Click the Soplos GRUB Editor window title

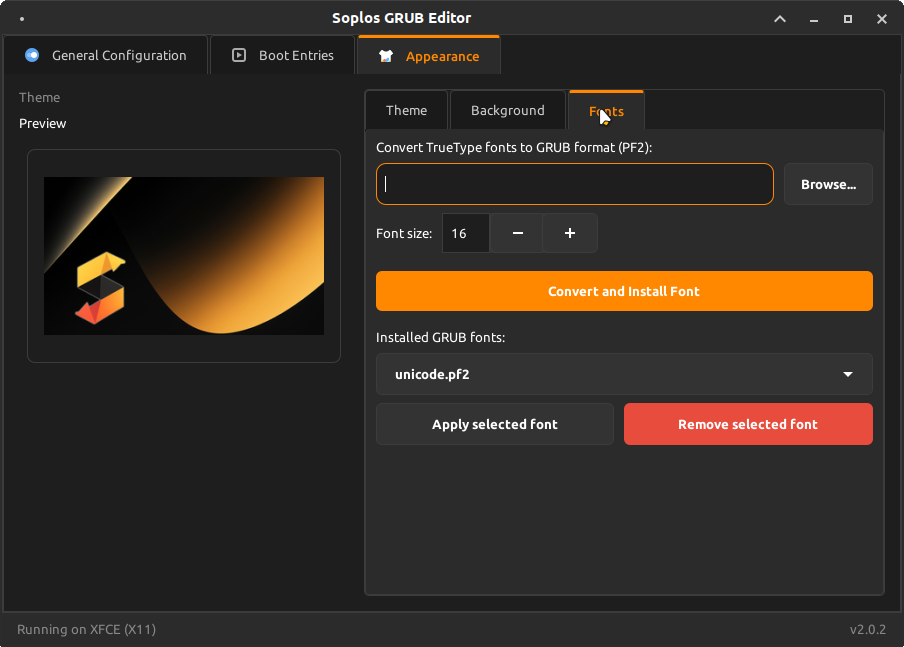[x=401, y=18]
